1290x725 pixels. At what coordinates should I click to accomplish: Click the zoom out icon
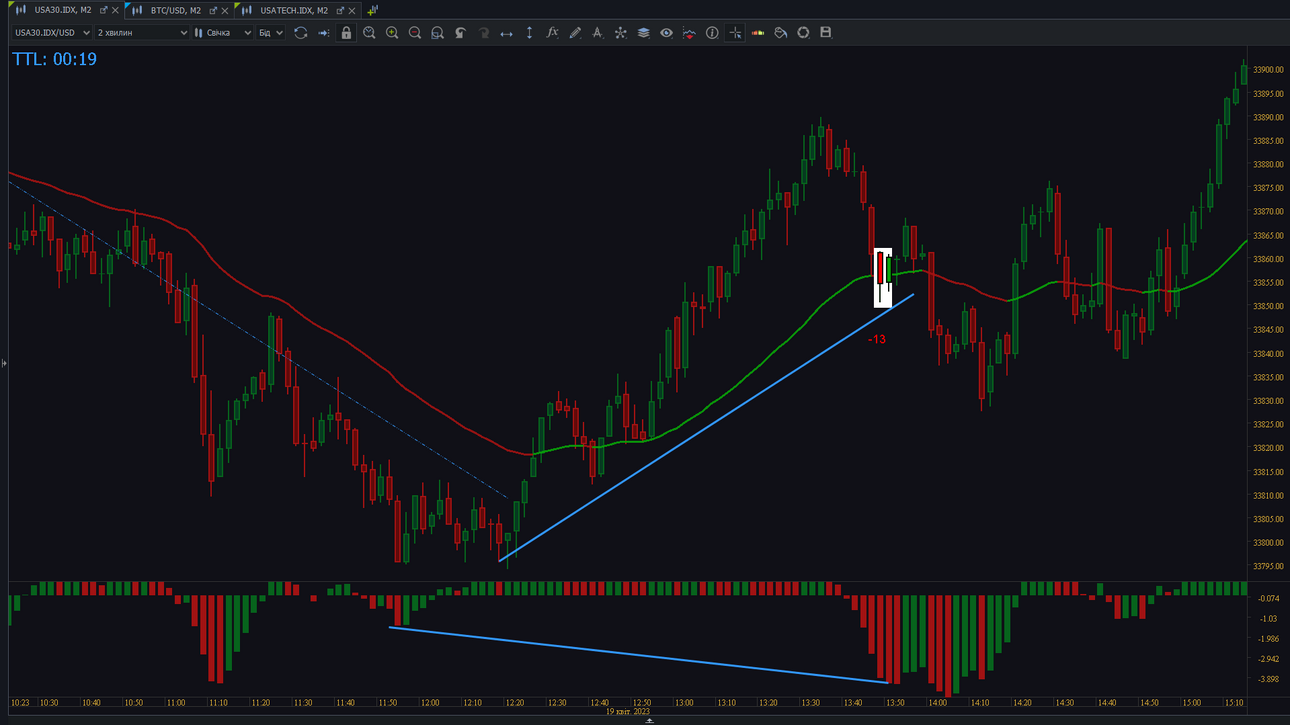point(415,33)
